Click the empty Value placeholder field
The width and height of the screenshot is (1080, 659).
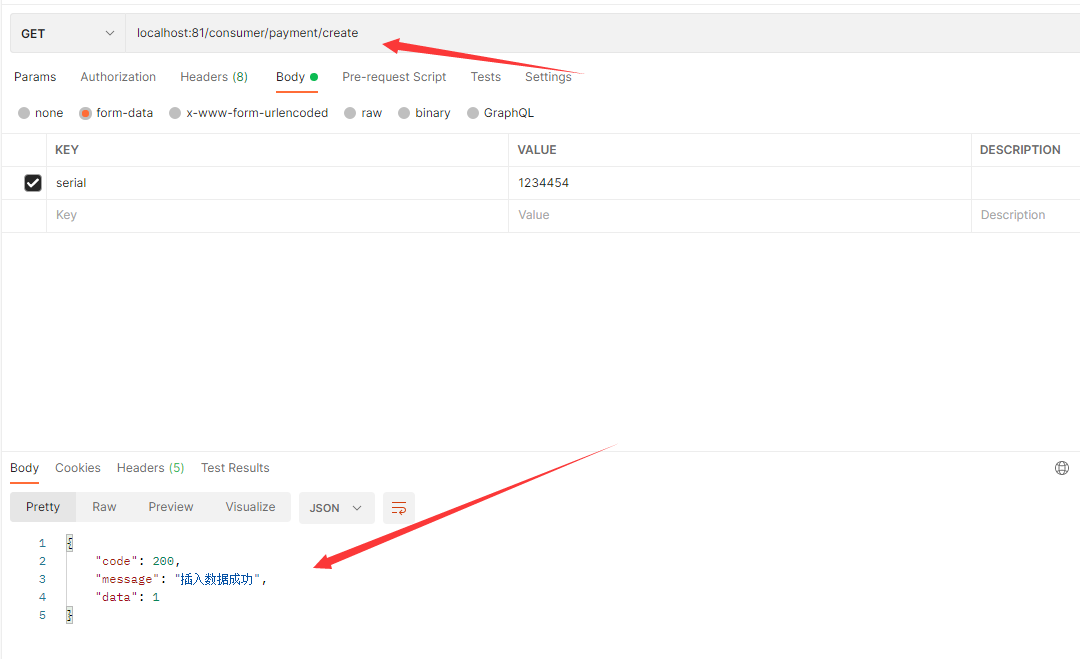coord(740,216)
